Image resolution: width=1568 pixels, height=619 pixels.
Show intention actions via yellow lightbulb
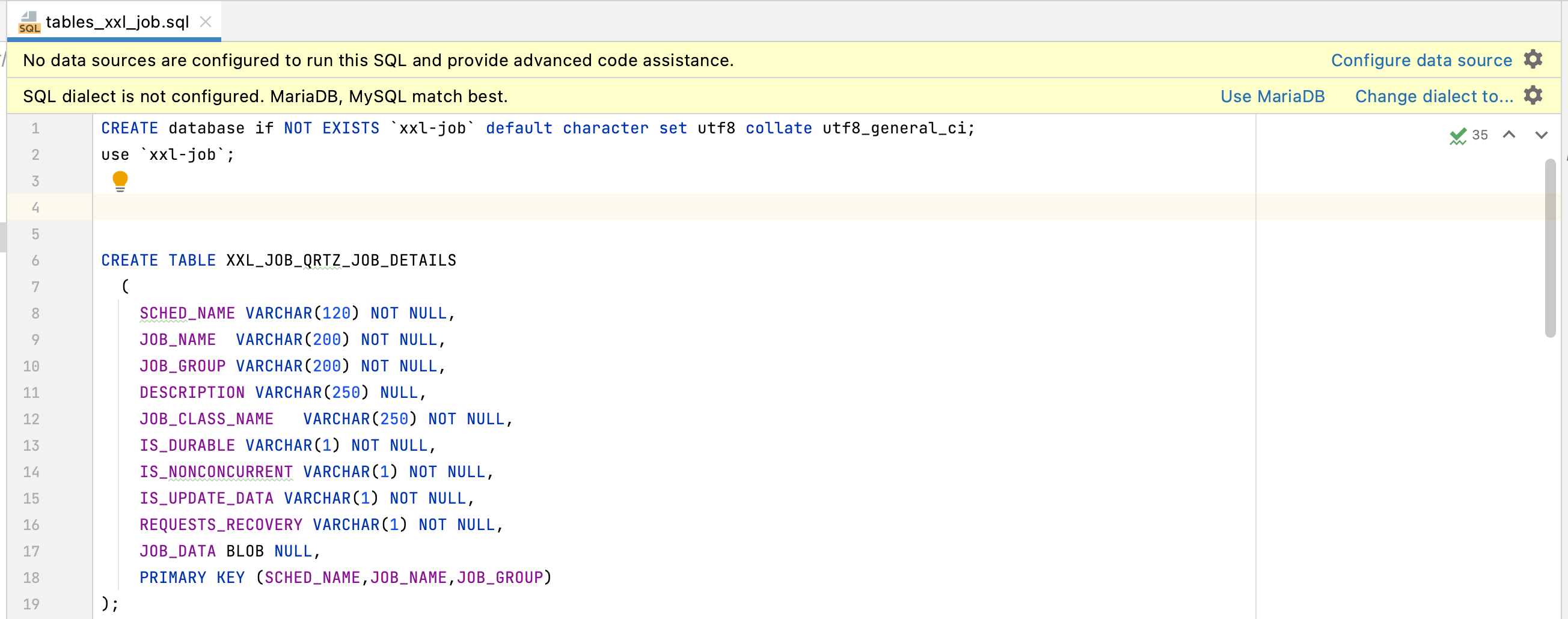[x=120, y=180]
